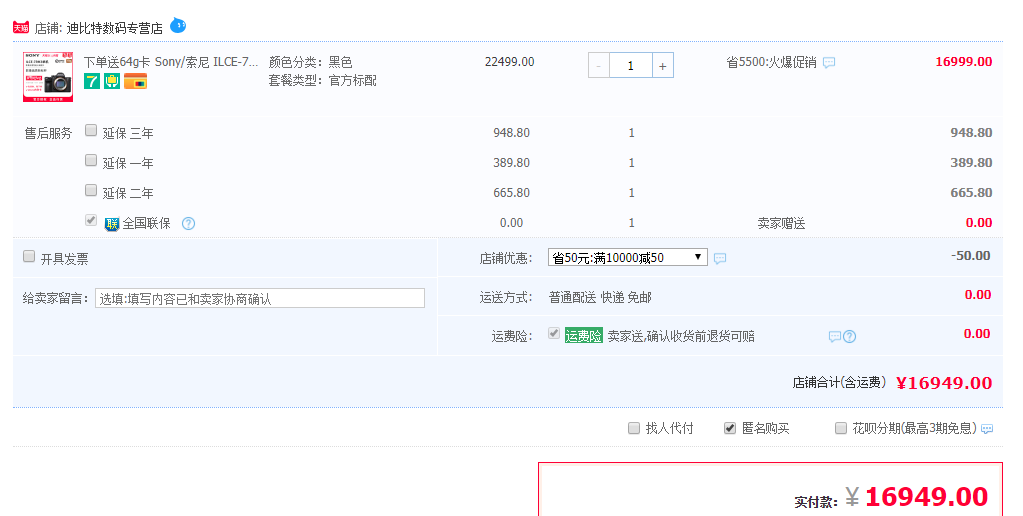Click the 省5500:火爆促销 promotion text
The height and width of the screenshot is (516, 1023).
(x=771, y=63)
